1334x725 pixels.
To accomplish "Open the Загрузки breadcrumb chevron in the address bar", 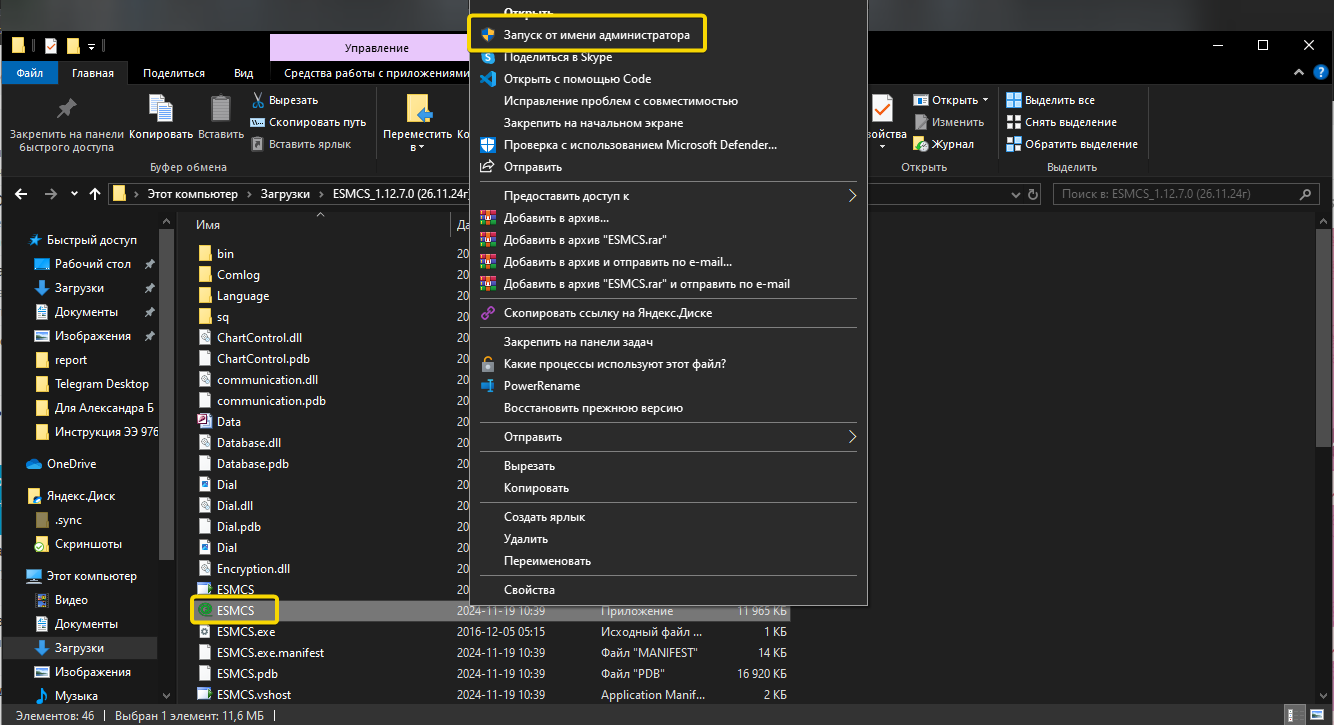I will (321, 194).
